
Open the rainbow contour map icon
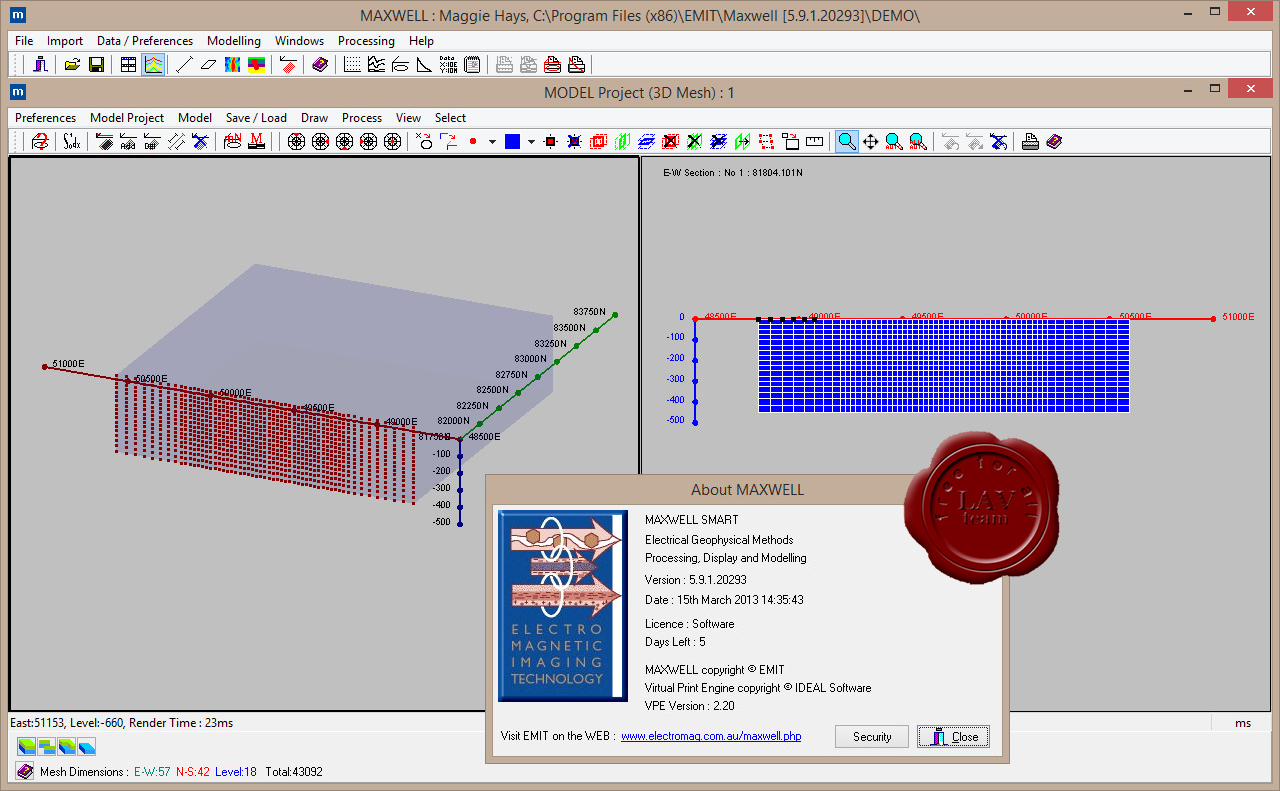click(x=232, y=65)
